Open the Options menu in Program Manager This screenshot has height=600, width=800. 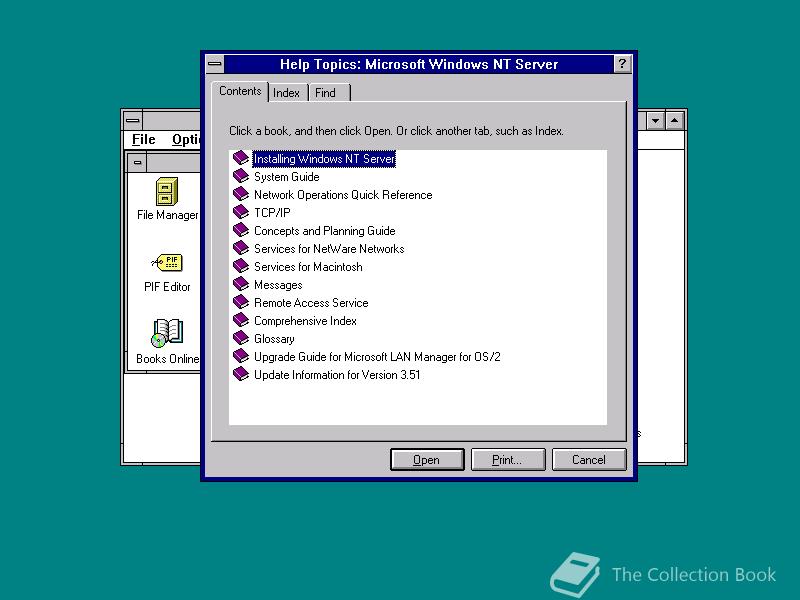[x=187, y=139]
